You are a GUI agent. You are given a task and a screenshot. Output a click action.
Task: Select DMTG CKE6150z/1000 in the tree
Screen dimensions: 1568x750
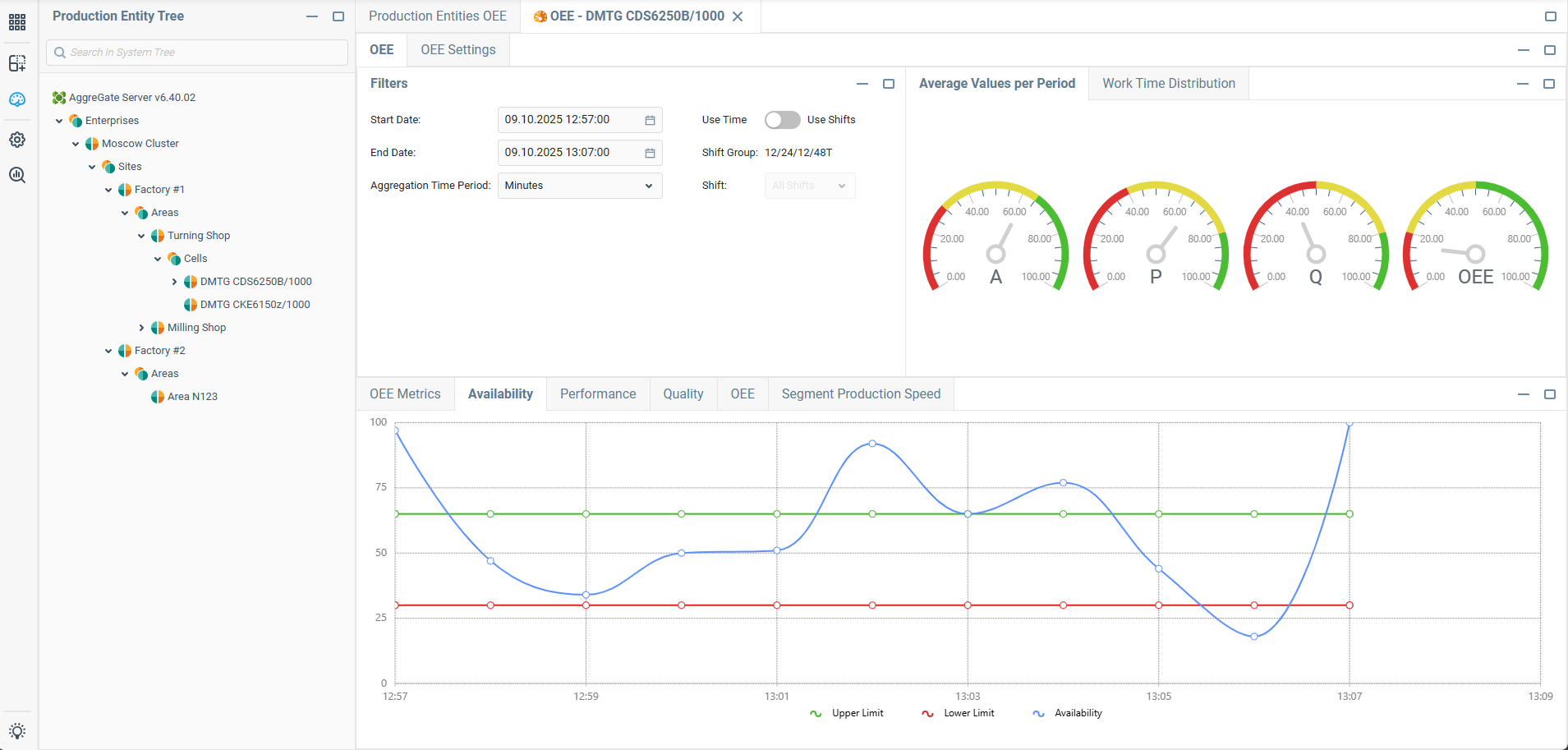[x=255, y=305]
